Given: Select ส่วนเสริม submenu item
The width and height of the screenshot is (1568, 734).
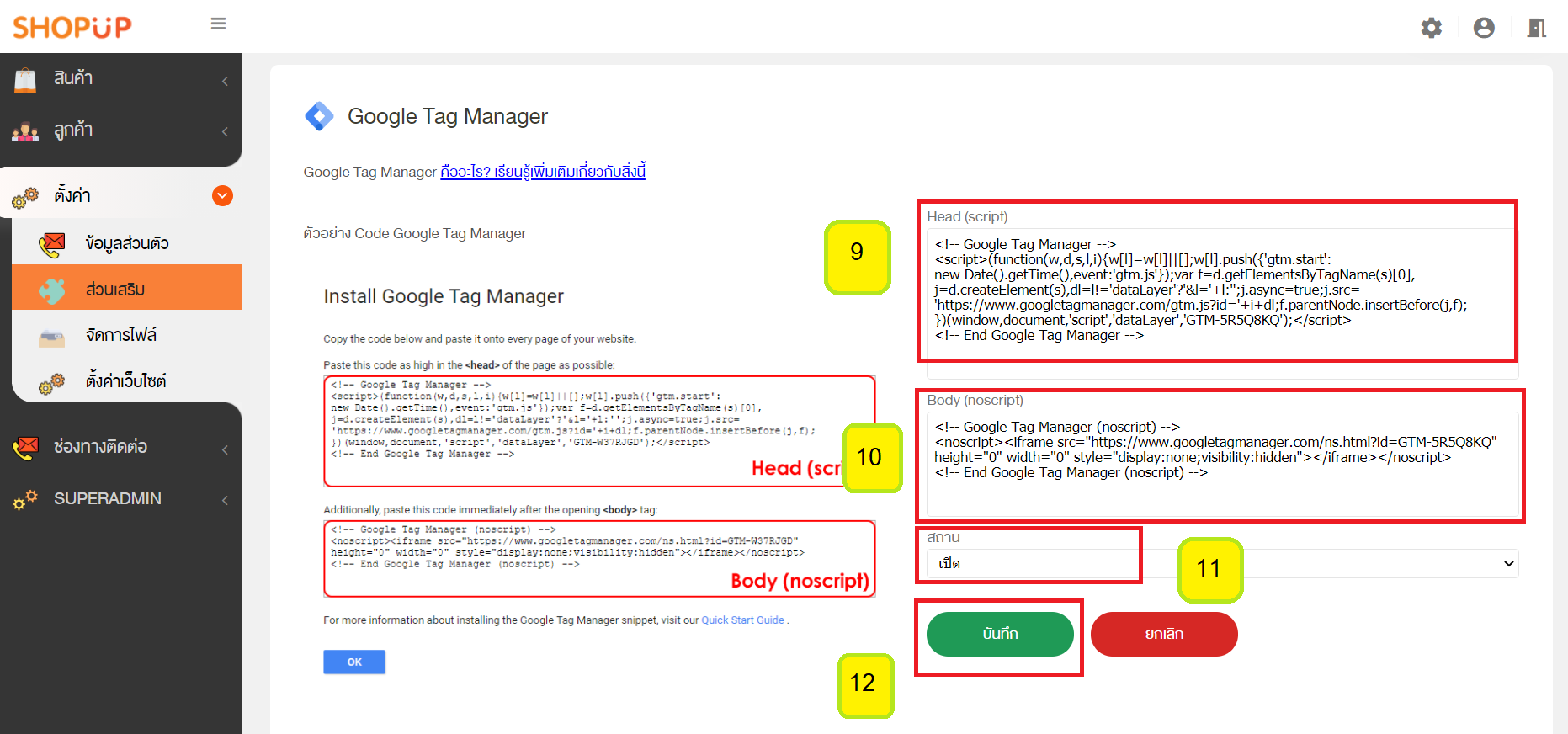Looking at the screenshot, I should click(126, 289).
